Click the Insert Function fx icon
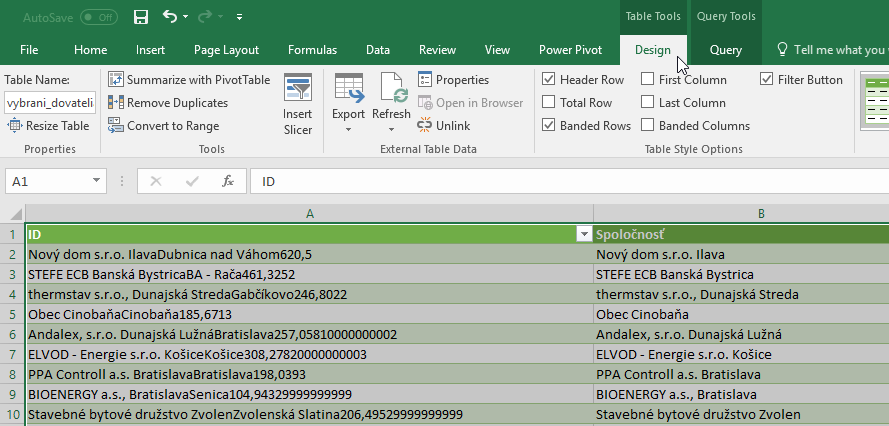889x426 pixels. (x=227, y=181)
